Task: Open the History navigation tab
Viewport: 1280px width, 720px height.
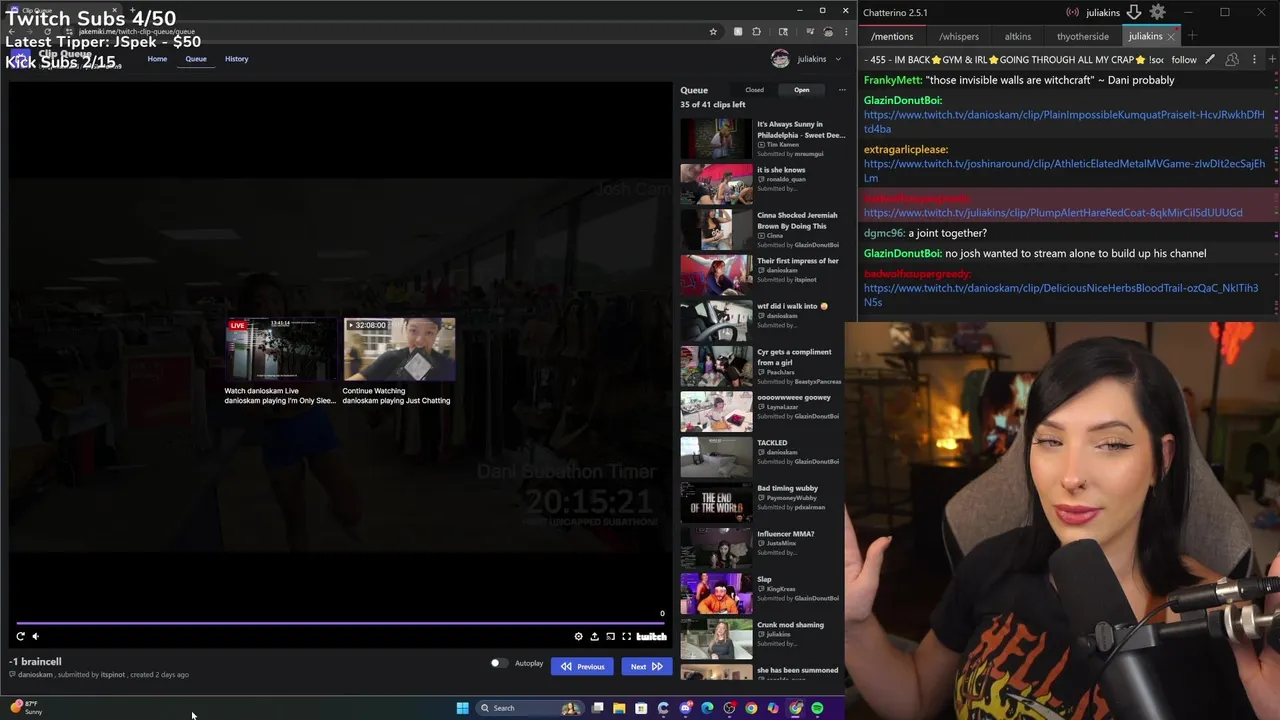Action: [236, 59]
